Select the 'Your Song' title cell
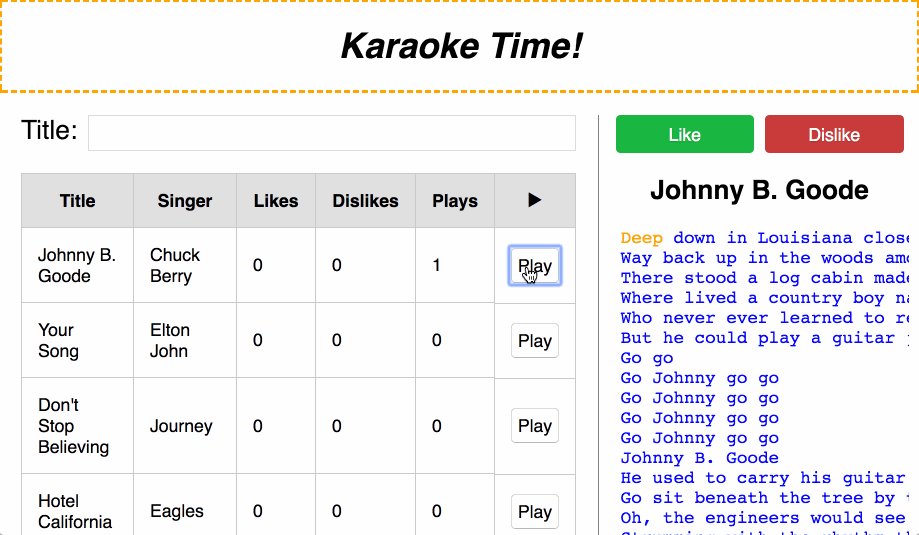The image size is (919, 535). [77, 340]
